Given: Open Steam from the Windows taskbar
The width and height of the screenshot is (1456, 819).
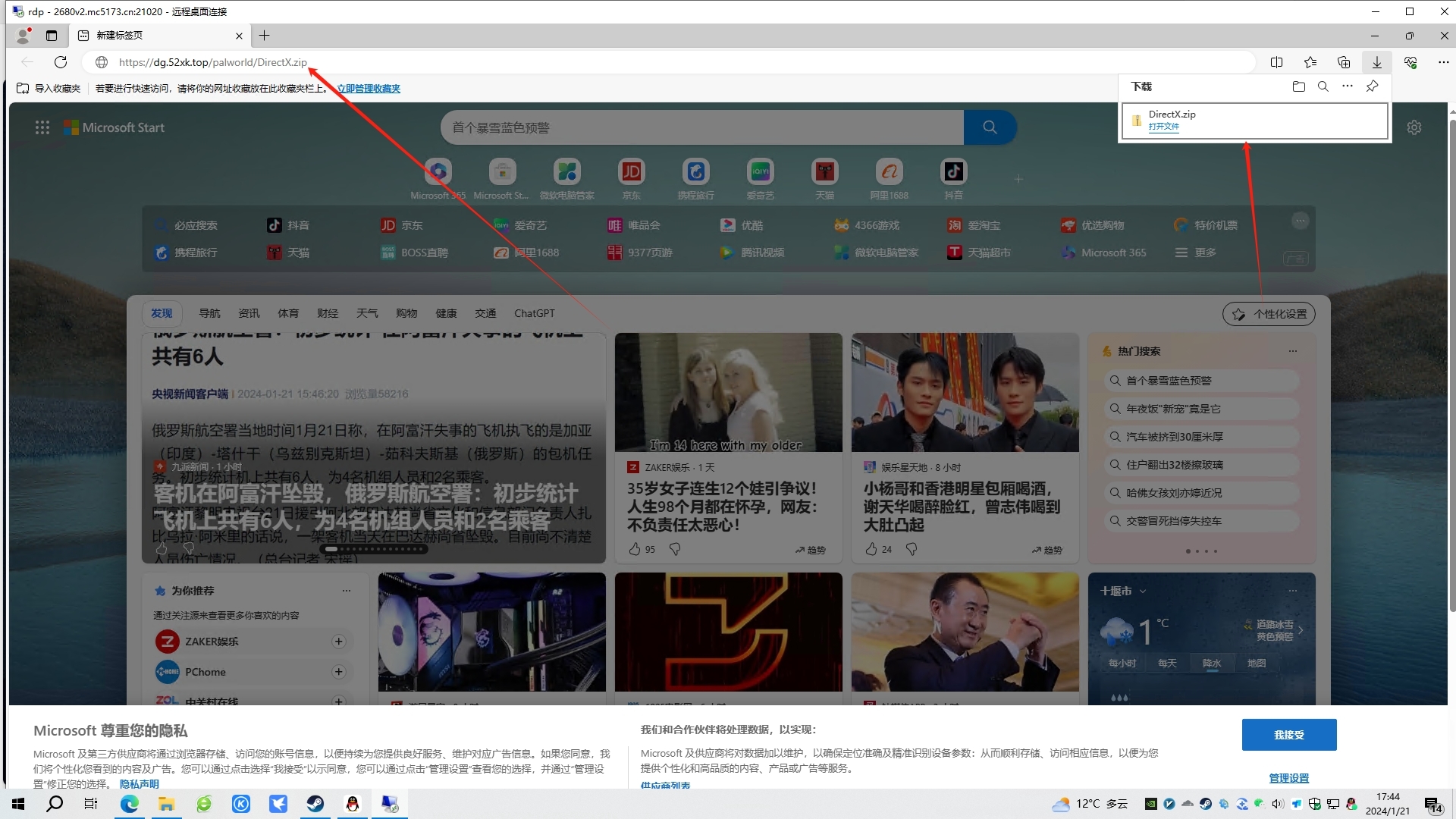Looking at the screenshot, I should point(315,804).
